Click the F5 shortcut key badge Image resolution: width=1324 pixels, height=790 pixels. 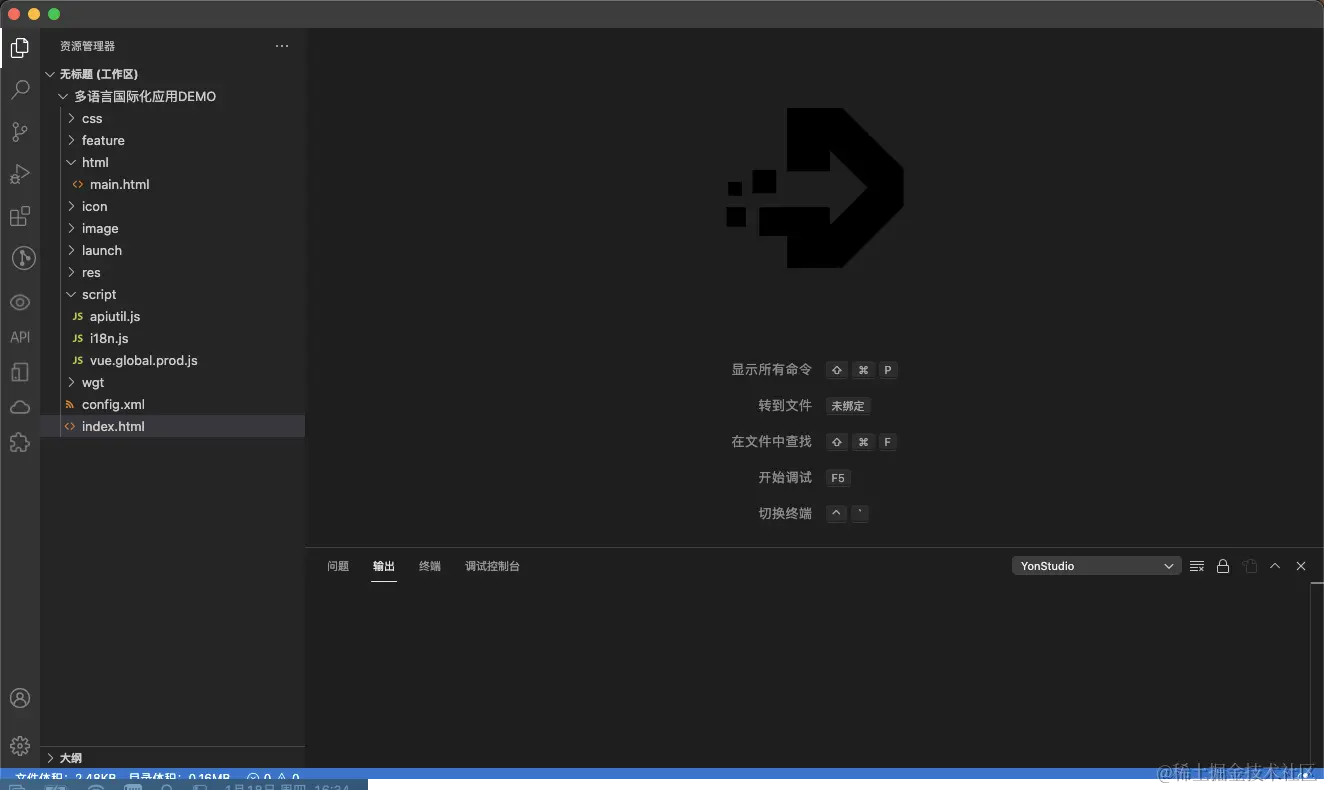tap(838, 478)
